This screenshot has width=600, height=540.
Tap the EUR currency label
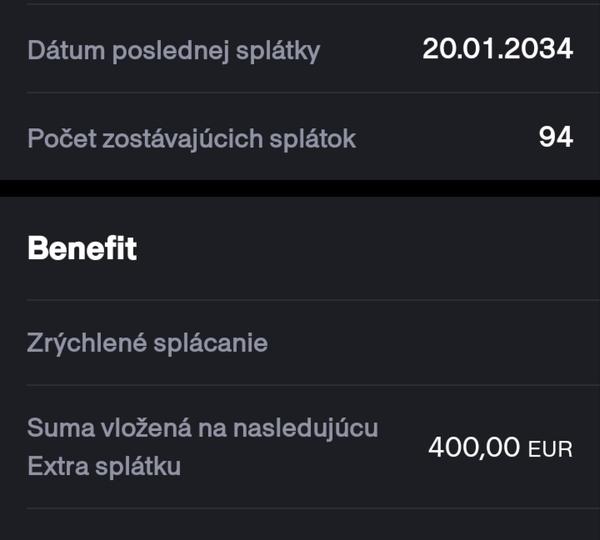pos(551,449)
